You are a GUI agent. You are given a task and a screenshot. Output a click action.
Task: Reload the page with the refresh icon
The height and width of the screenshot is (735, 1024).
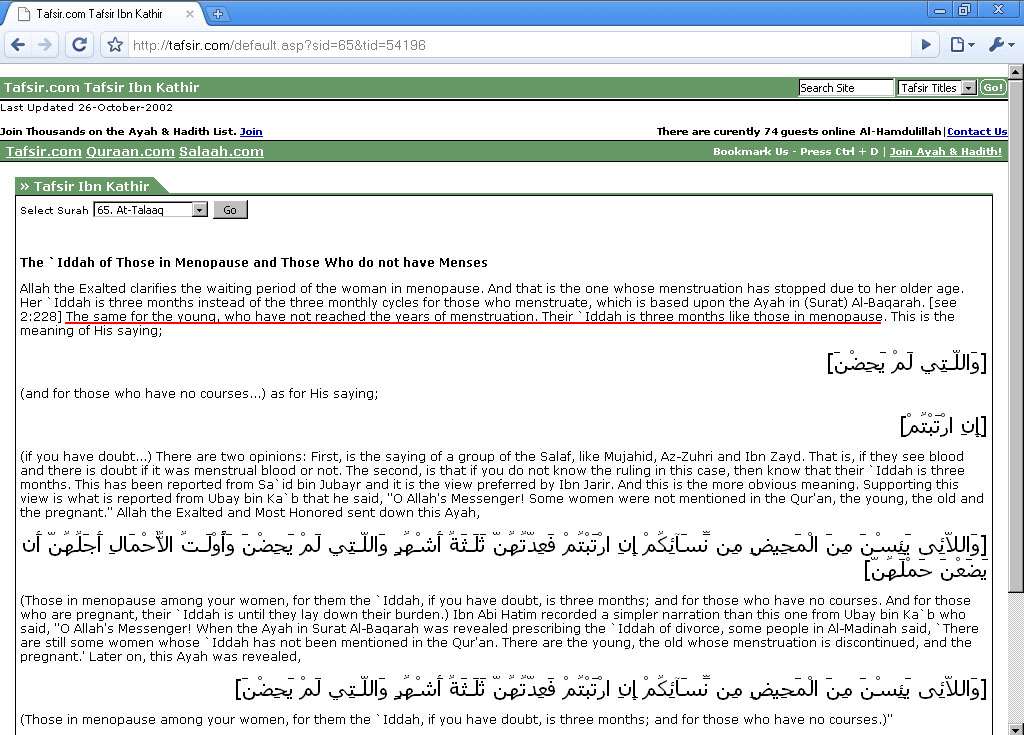pyautogui.click(x=80, y=44)
